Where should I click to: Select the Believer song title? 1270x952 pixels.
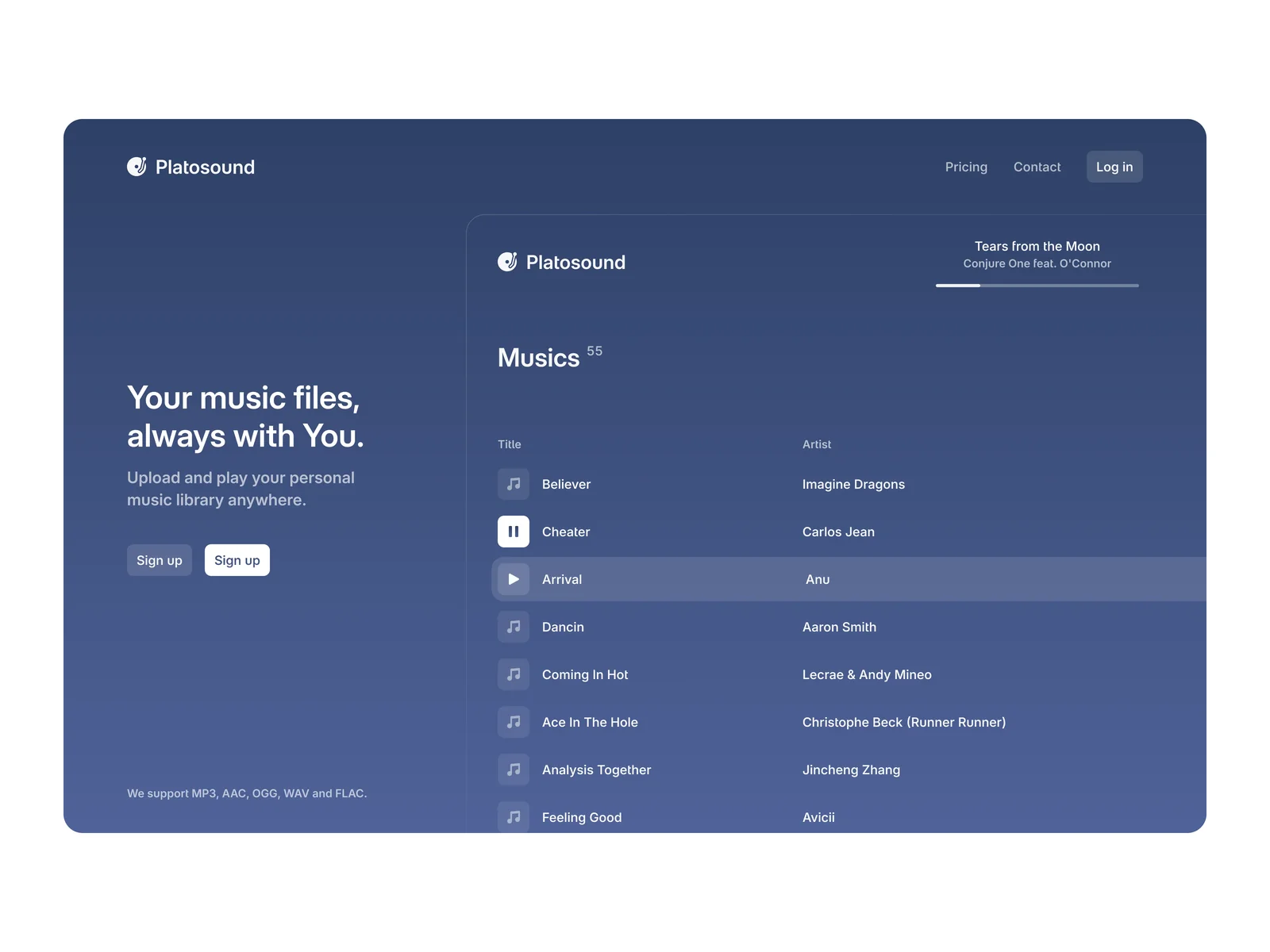[x=566, y=484]
